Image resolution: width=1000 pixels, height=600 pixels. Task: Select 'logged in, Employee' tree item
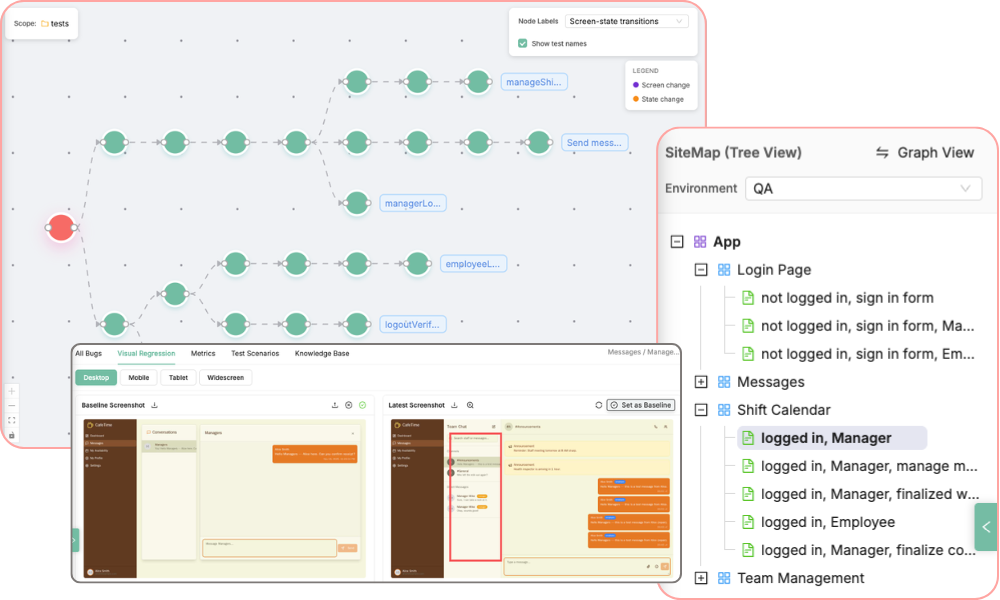click(827, 522)
